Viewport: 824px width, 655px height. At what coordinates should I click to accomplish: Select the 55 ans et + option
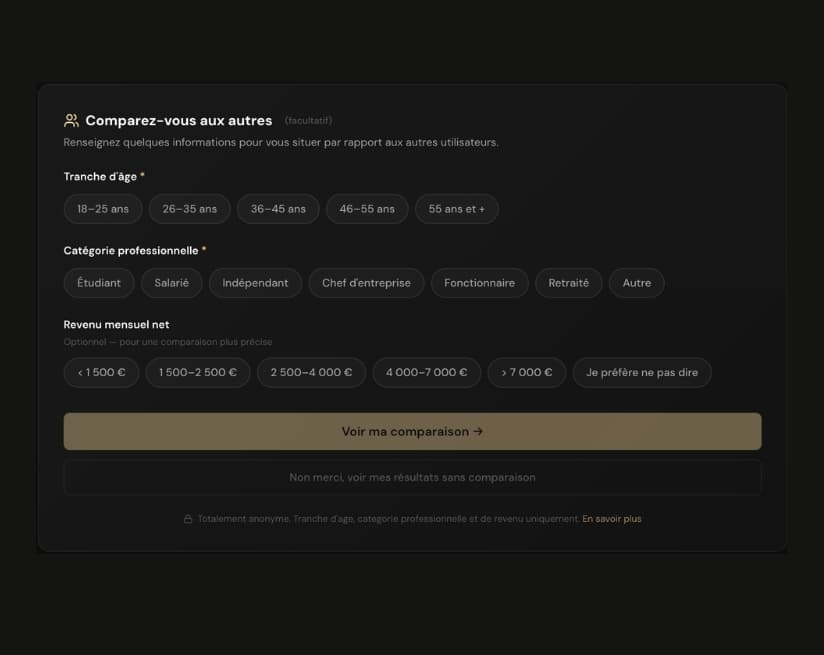tap(456, 209)
